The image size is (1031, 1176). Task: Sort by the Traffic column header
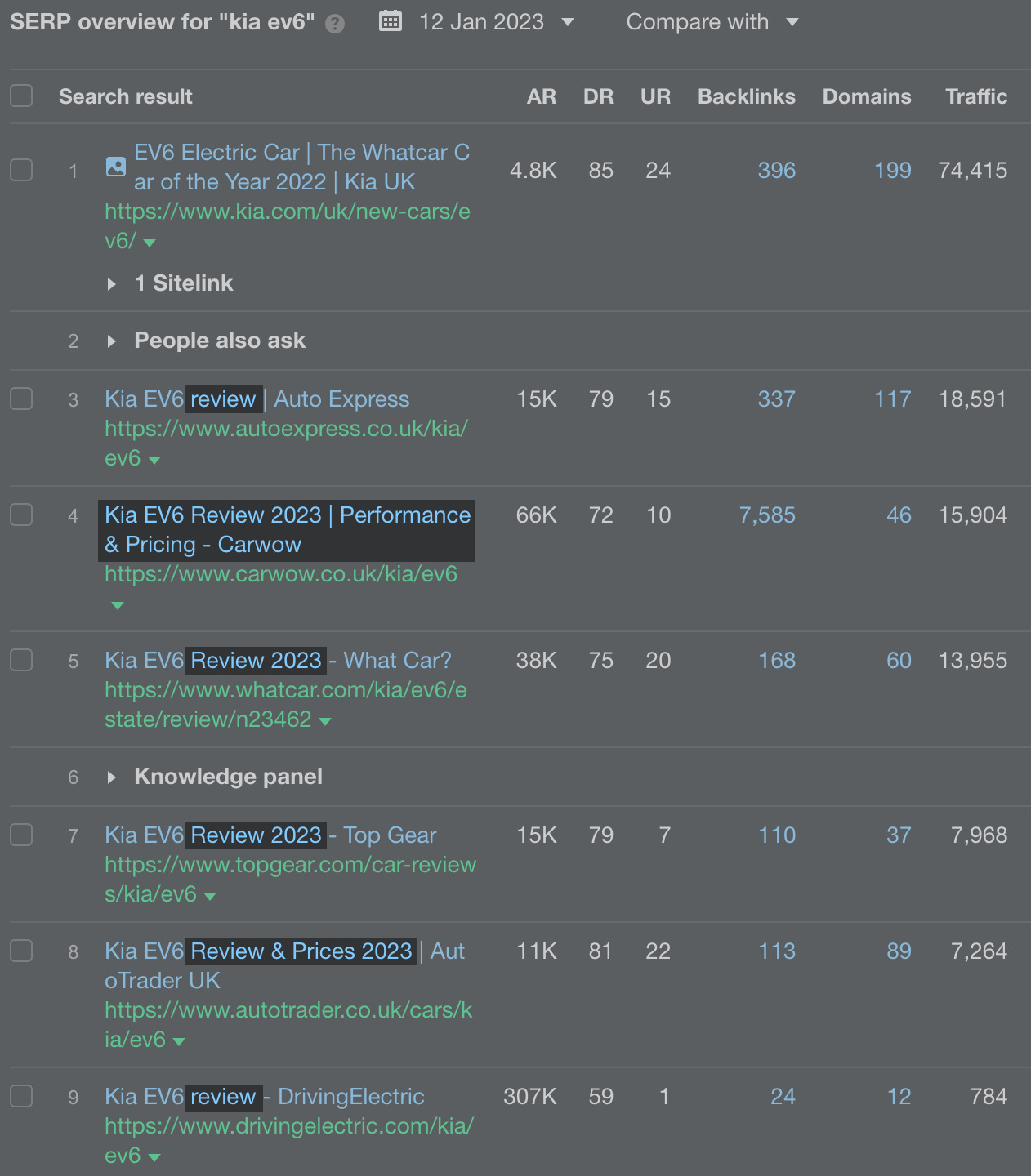pyautogui.click(x=976, y=96)
